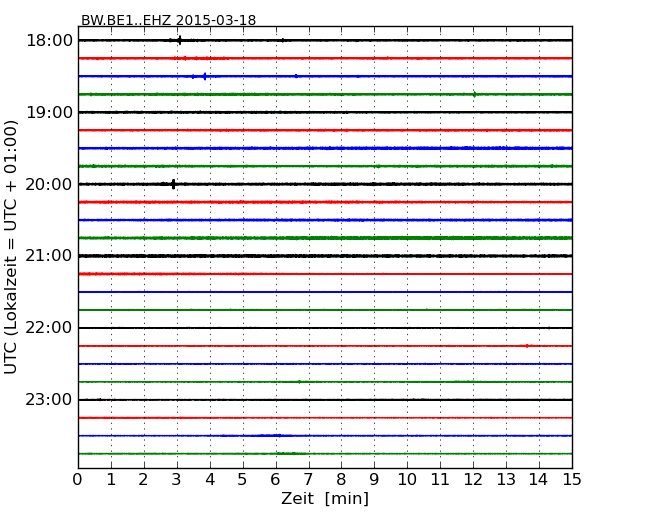
Task: Click the x-axis tick label "13"
Action: click(506, 480)
